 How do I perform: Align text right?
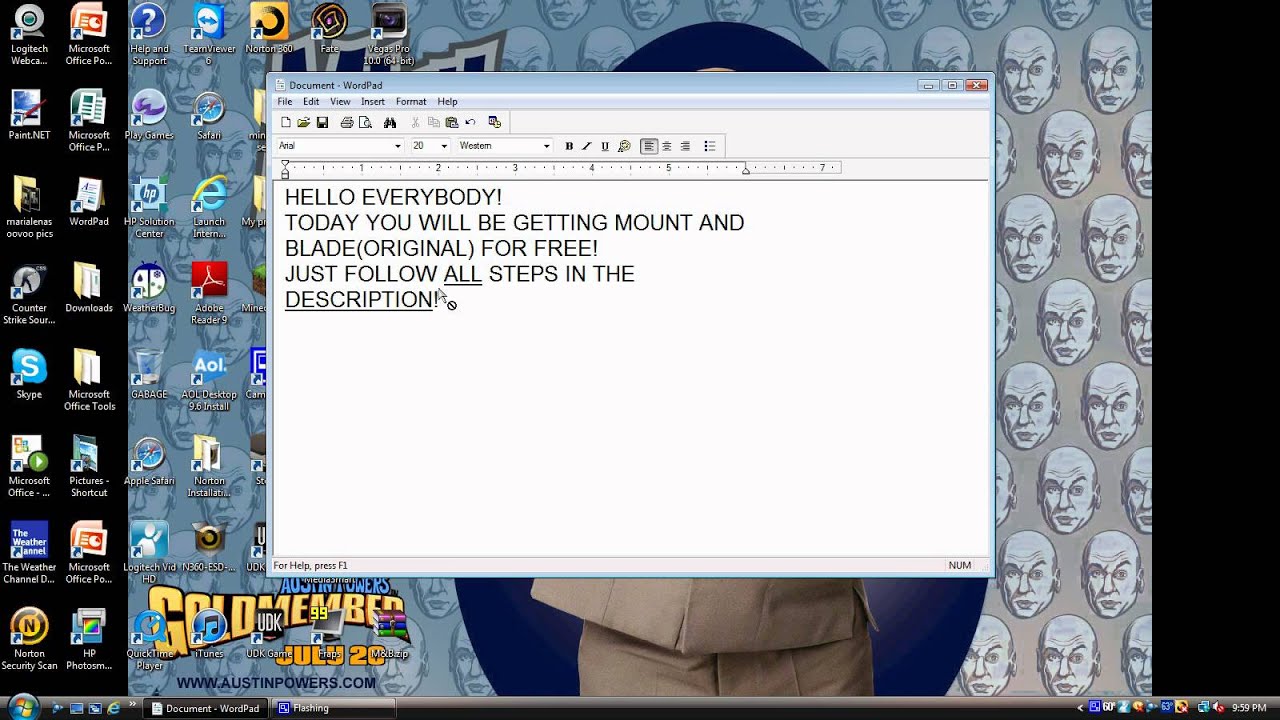685,146
